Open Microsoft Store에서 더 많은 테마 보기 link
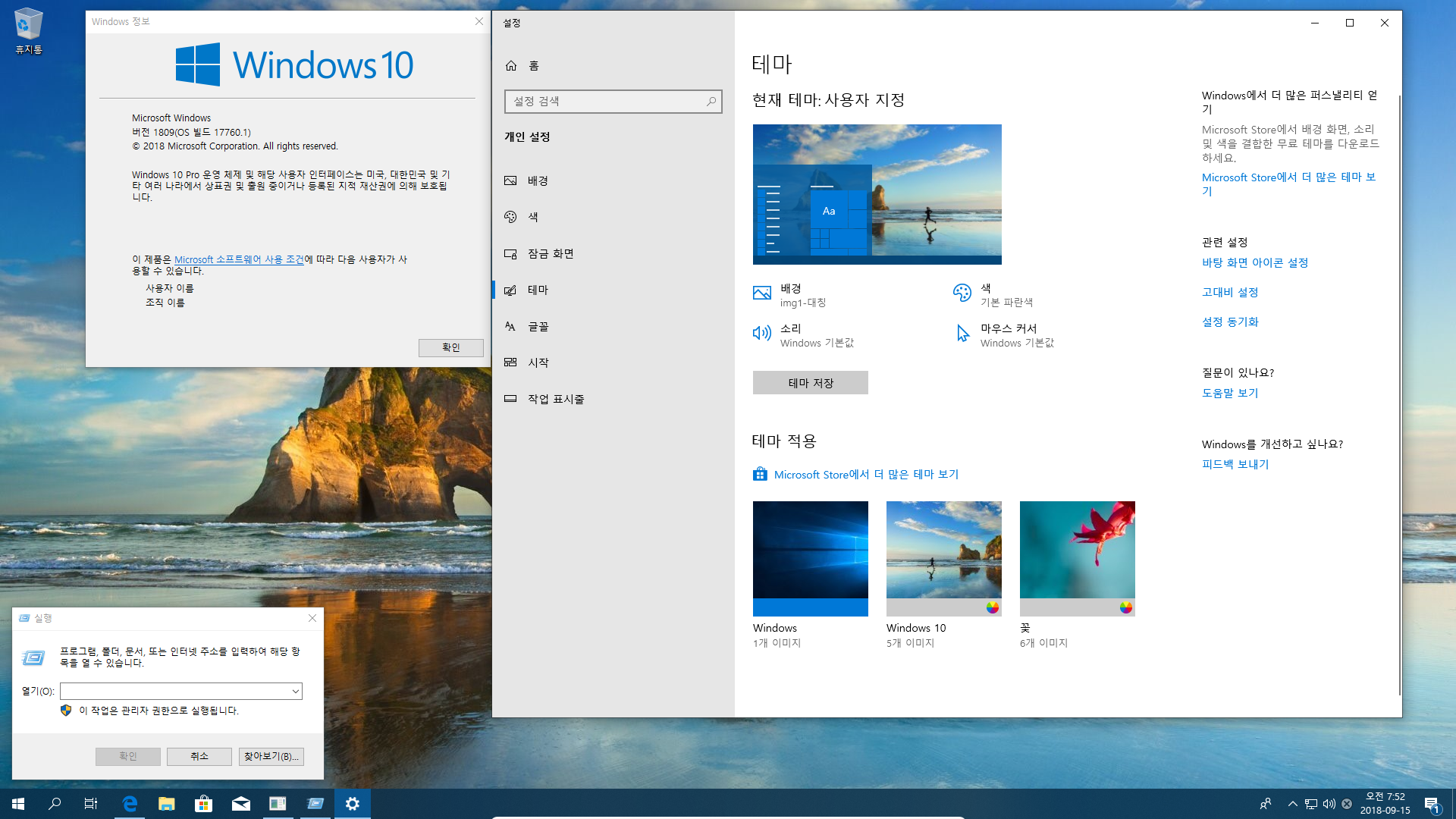The image size is (1456, 819). [x=866, y=474]
